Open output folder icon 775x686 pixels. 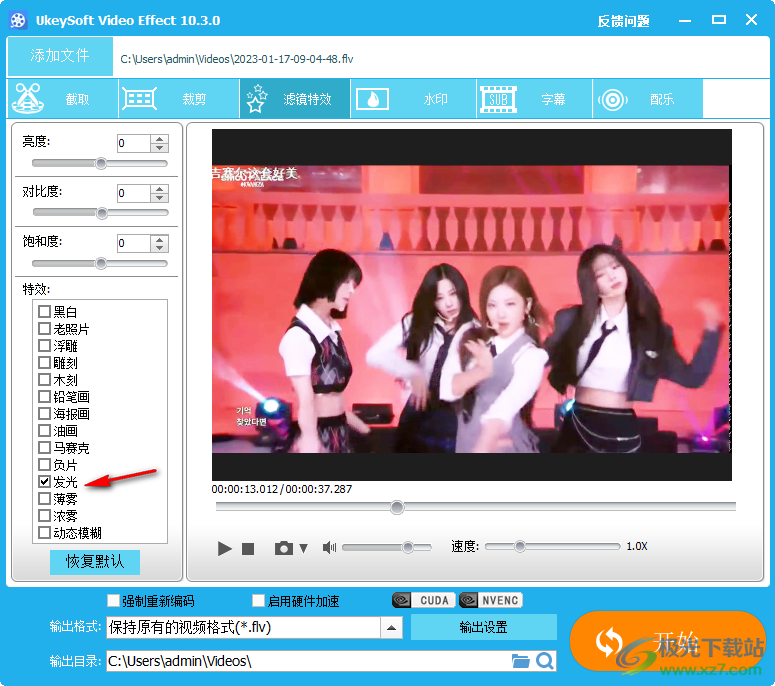(520, 661)
